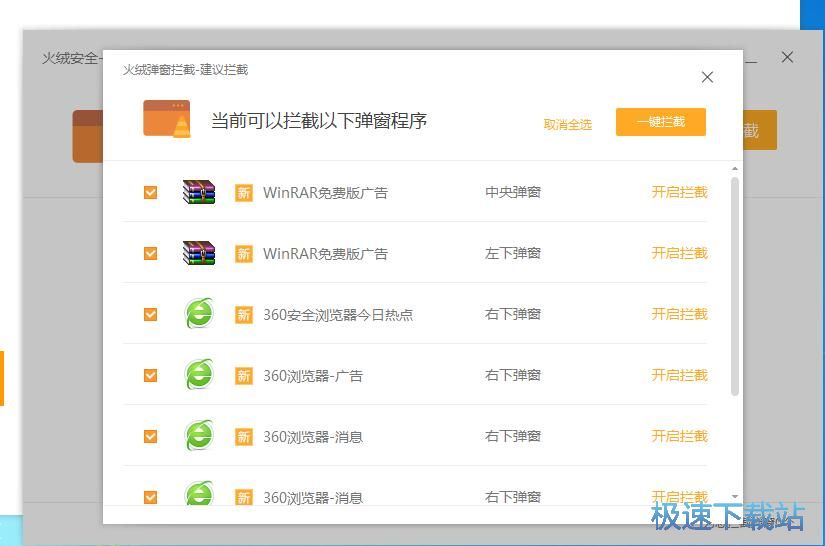Click 右下弹窗 label in 360浏览器-广告 row
825x546 pixels.
coord(513,375)
